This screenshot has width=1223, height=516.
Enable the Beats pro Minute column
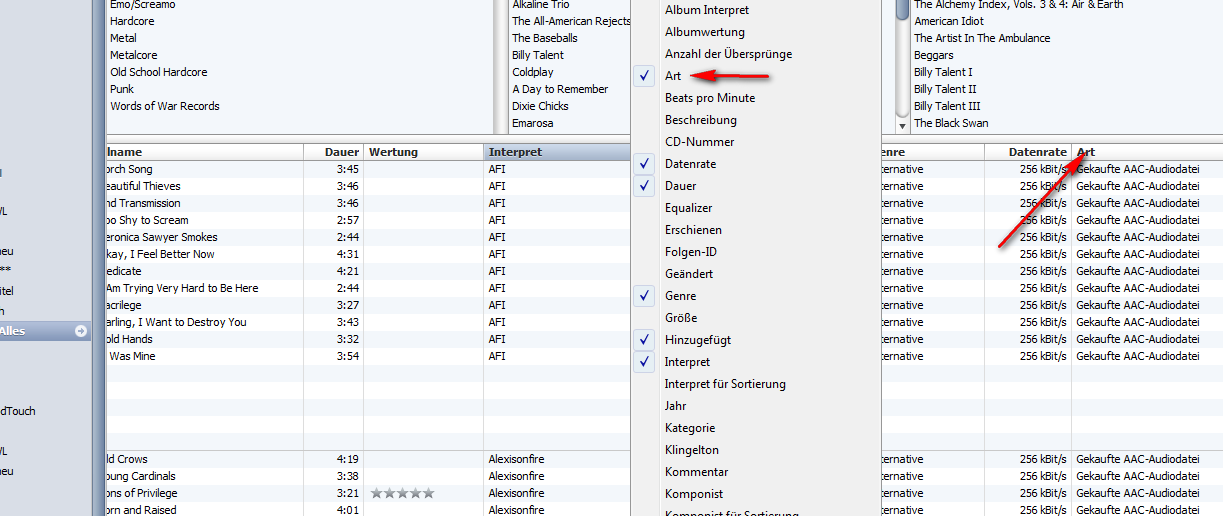[x=710, y=98]
